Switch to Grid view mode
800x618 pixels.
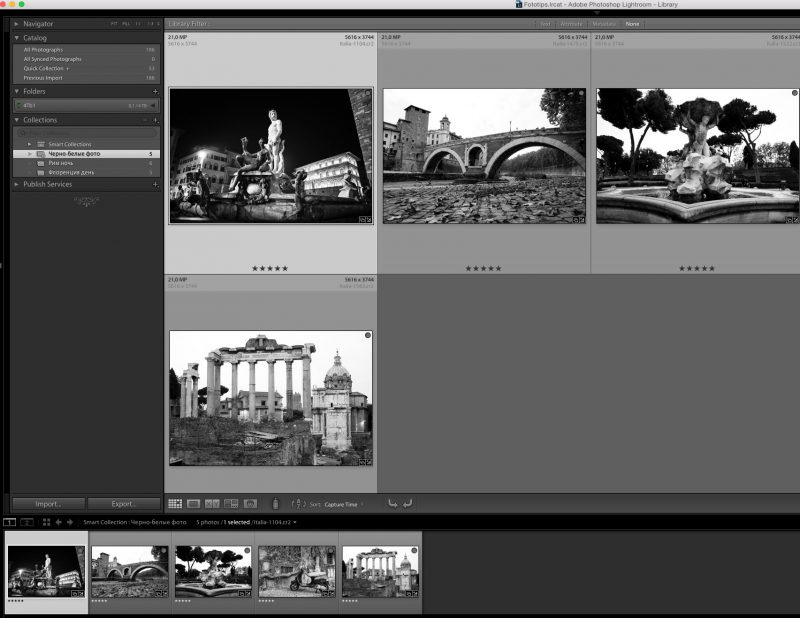175,504
